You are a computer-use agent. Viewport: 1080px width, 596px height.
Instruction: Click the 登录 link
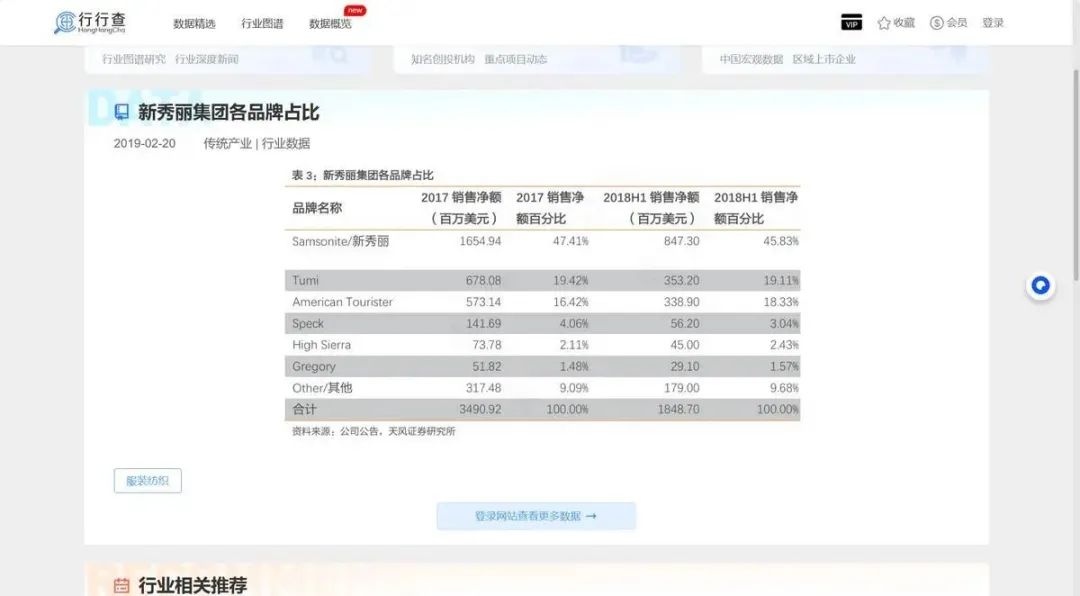(x=993, y=23)
